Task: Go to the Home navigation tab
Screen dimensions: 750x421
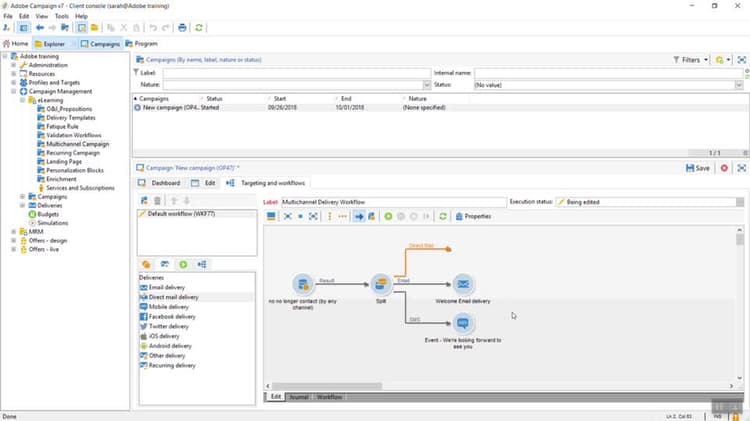Action: (16, 44)
